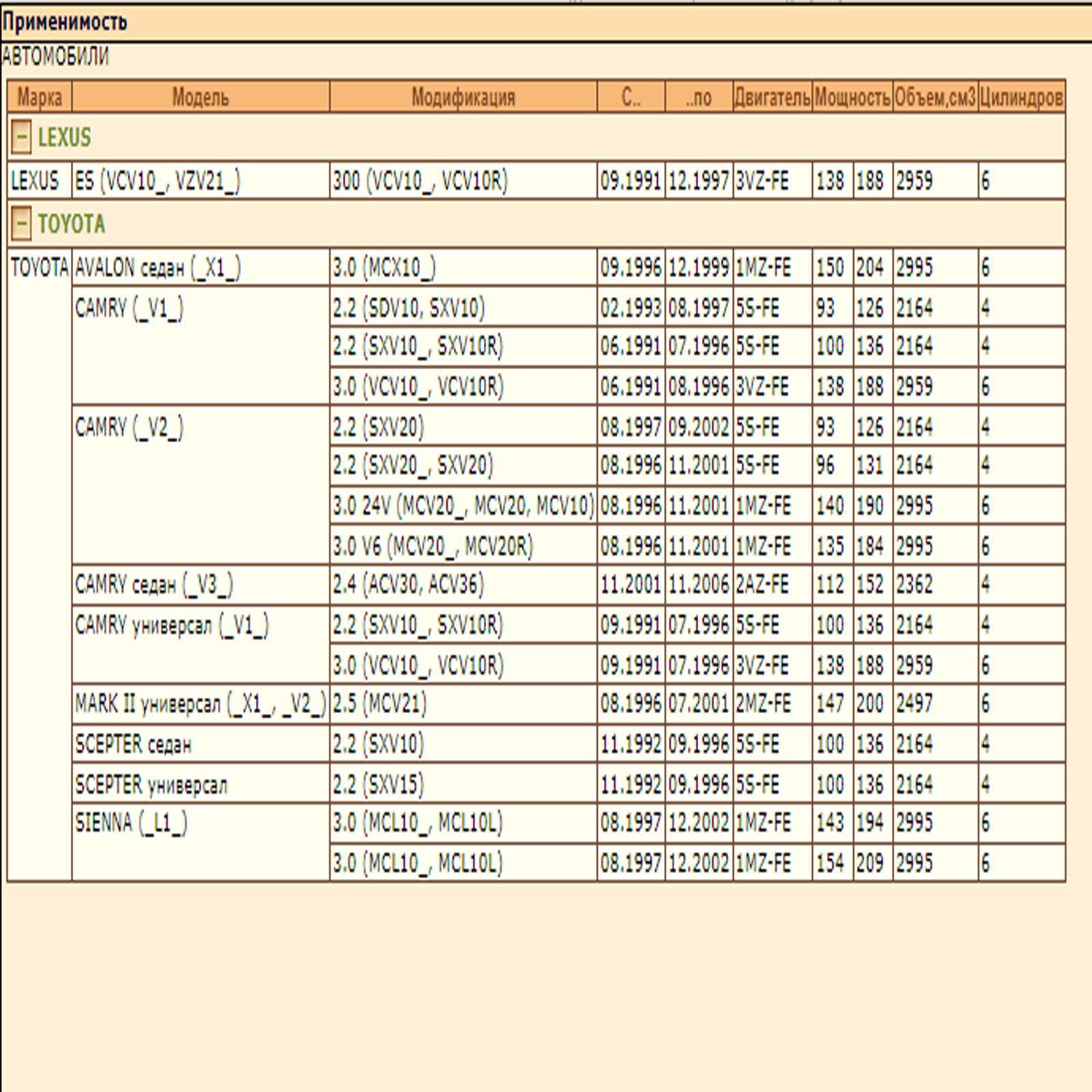The height and width of the screenshot is (1092, 1092).
Task: Select the SCEPTER универсал model cell
Action: pos(201,784)
